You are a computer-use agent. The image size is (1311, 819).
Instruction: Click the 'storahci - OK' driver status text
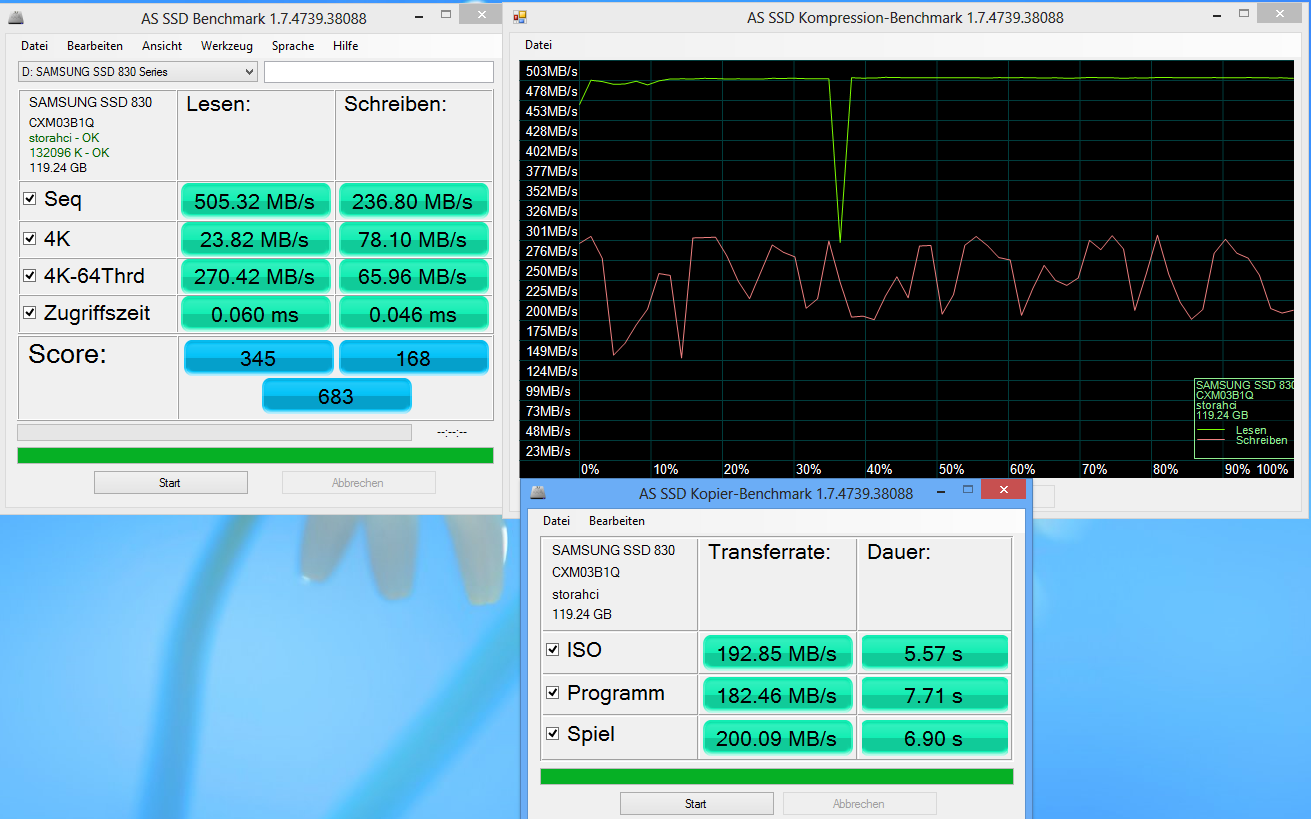point(64,138)
